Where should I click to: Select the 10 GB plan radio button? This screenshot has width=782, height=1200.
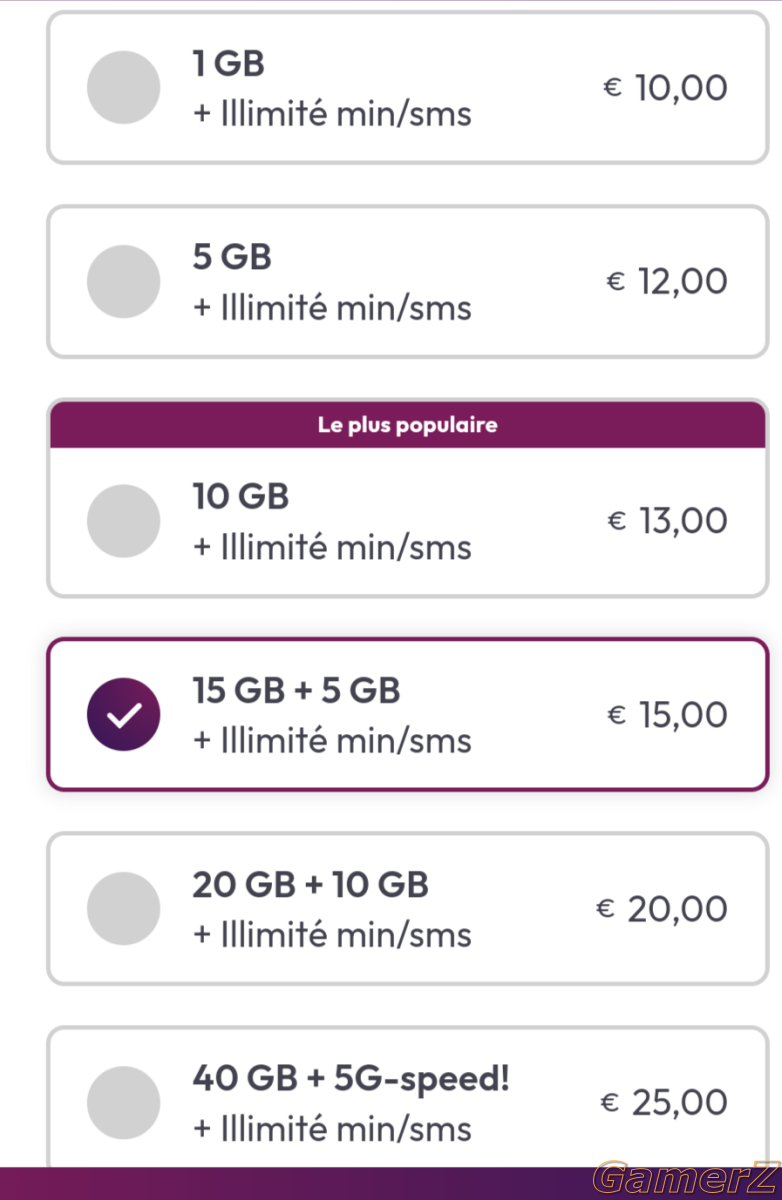coord(124,522)
